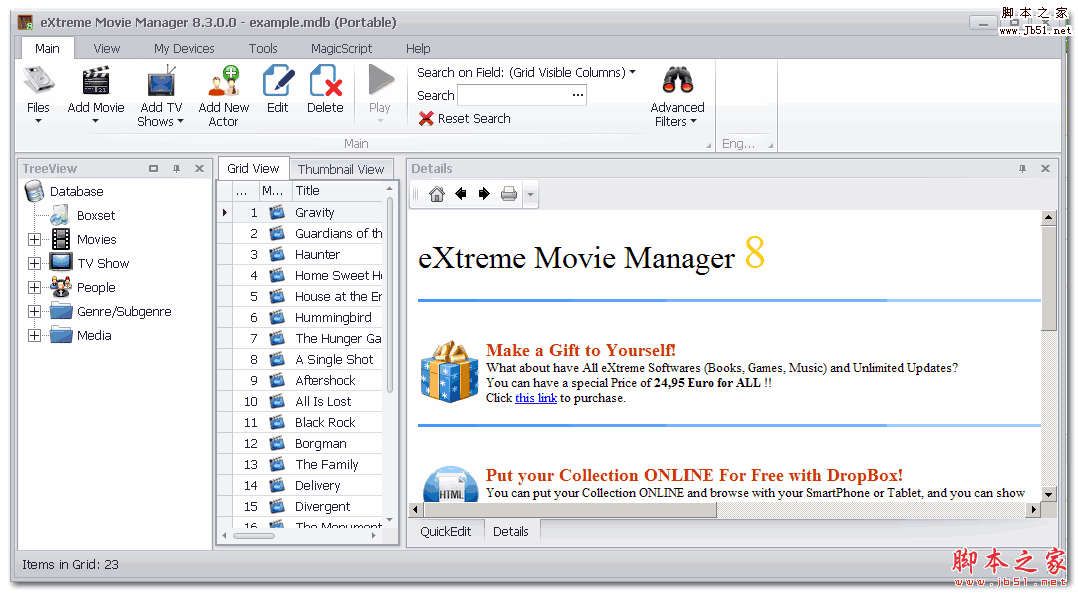Click the Edit movie icon
This screenshot has width=1078, height=593.
(278, 80)
